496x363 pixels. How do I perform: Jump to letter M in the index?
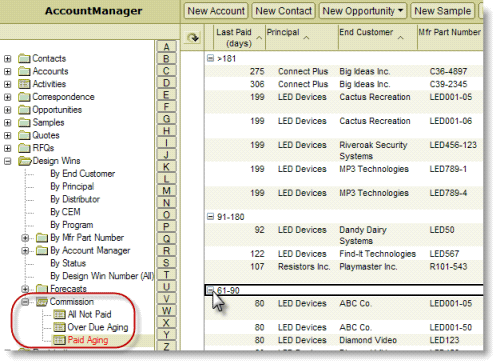point(166,191)
